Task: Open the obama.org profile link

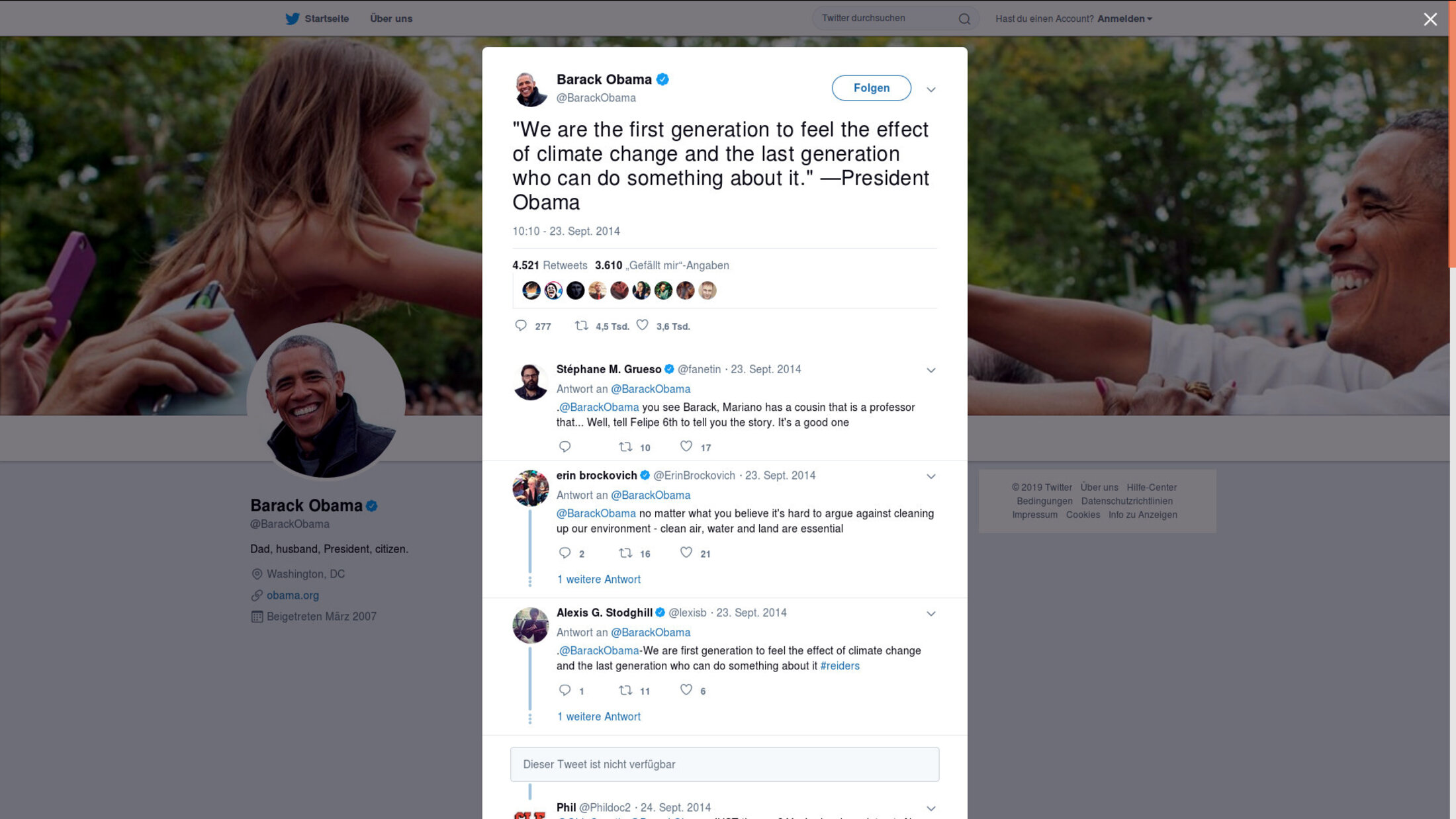Action: click(x=293, y=595)
